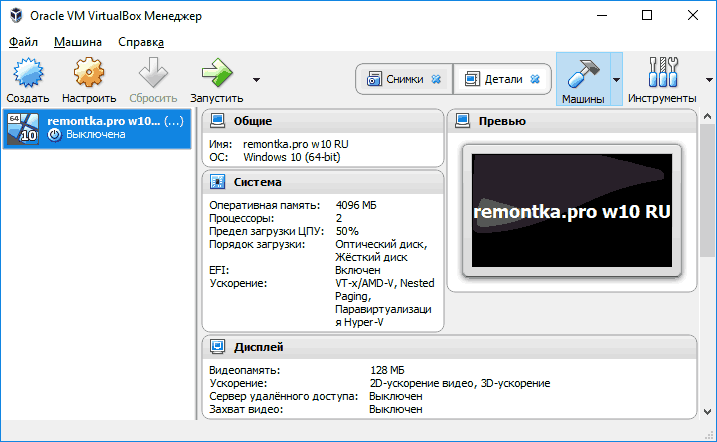Click the VM preview thumbnail image
The image size is (717, 442).
click(572, 211)
